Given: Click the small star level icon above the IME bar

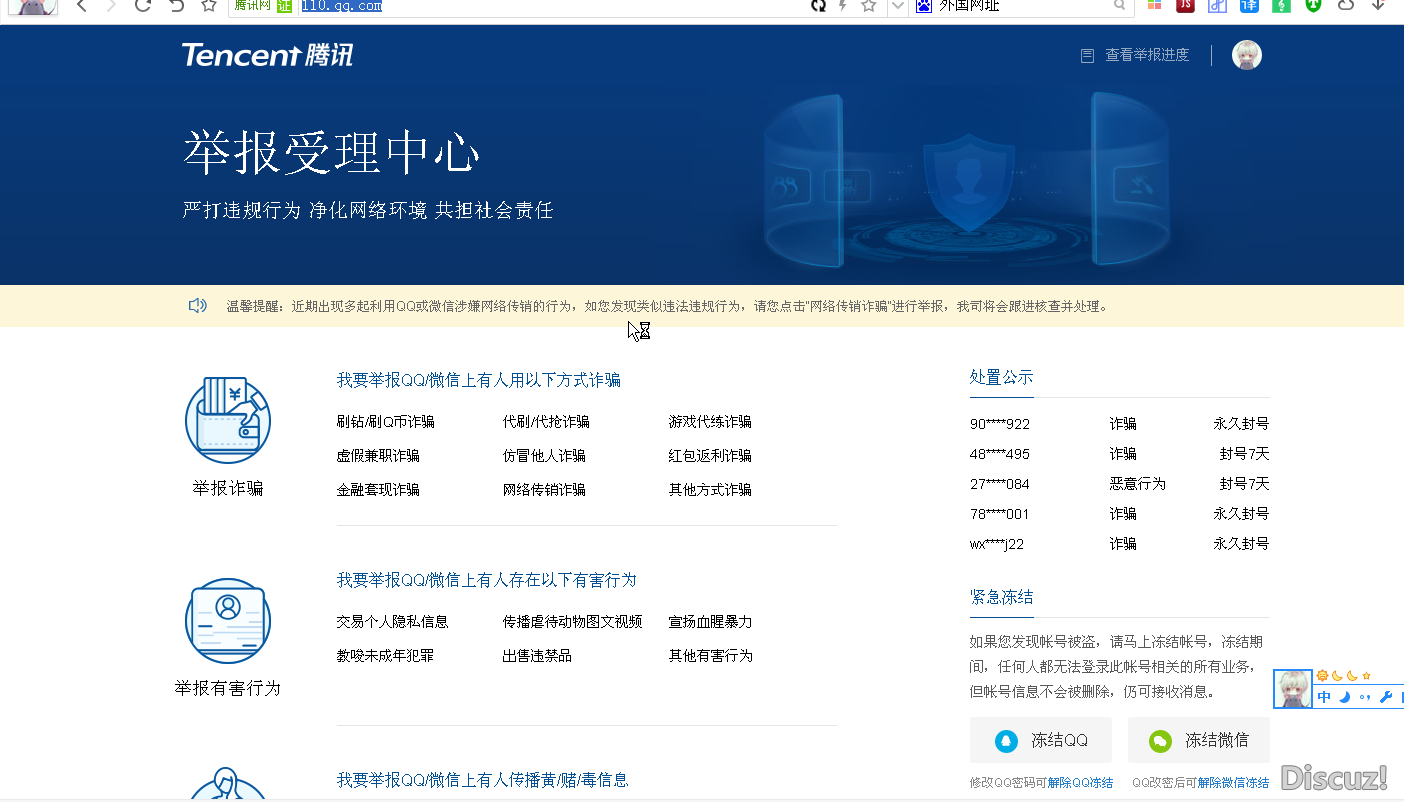Looking at the screenshot, I should (1367, 676).
